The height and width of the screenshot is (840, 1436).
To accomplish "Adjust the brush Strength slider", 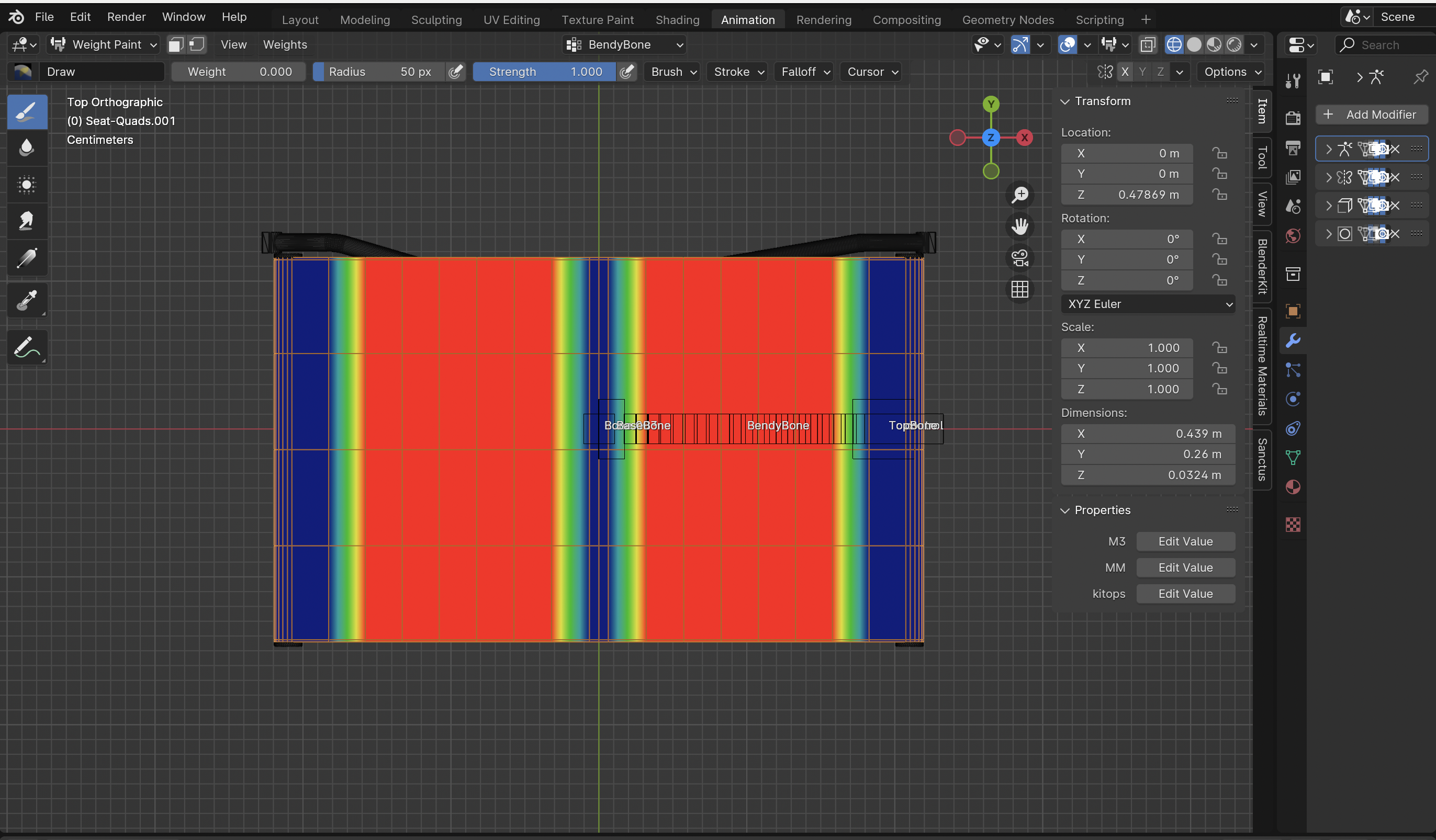I will (x=544, y=72).
